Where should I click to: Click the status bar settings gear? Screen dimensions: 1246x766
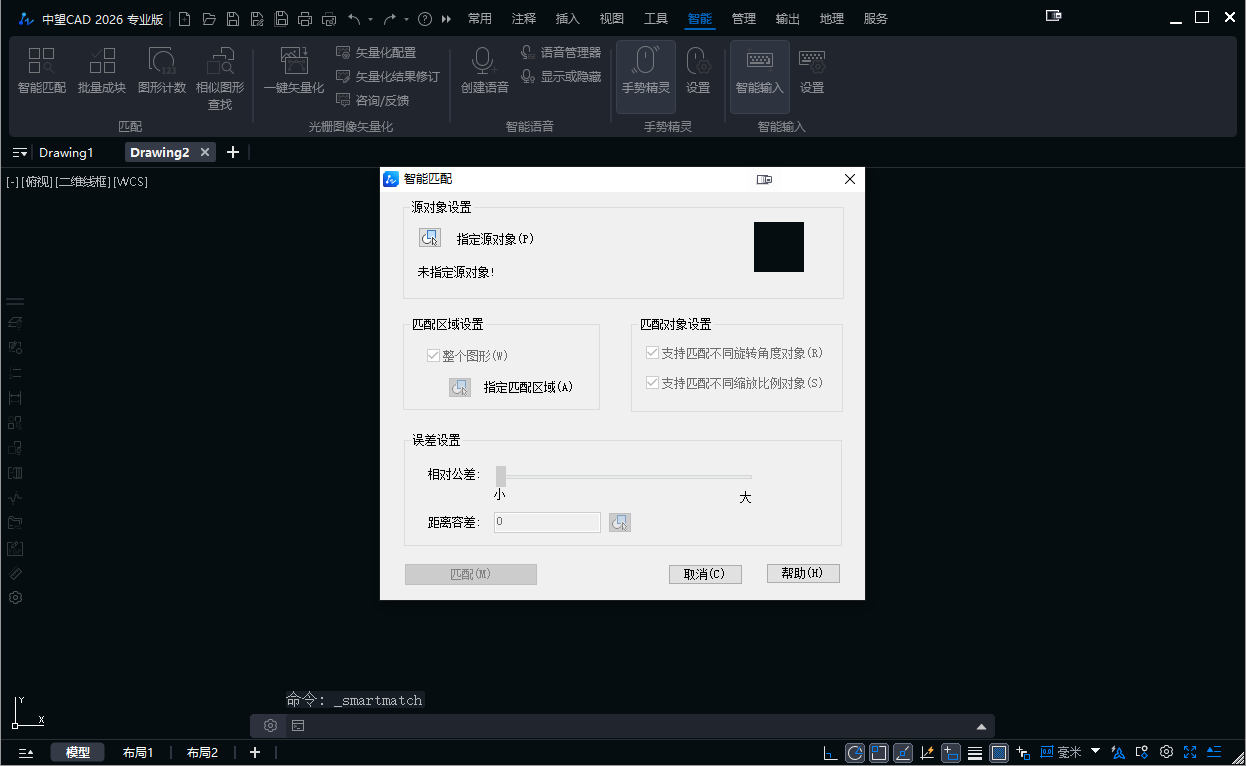[1166, 752]
